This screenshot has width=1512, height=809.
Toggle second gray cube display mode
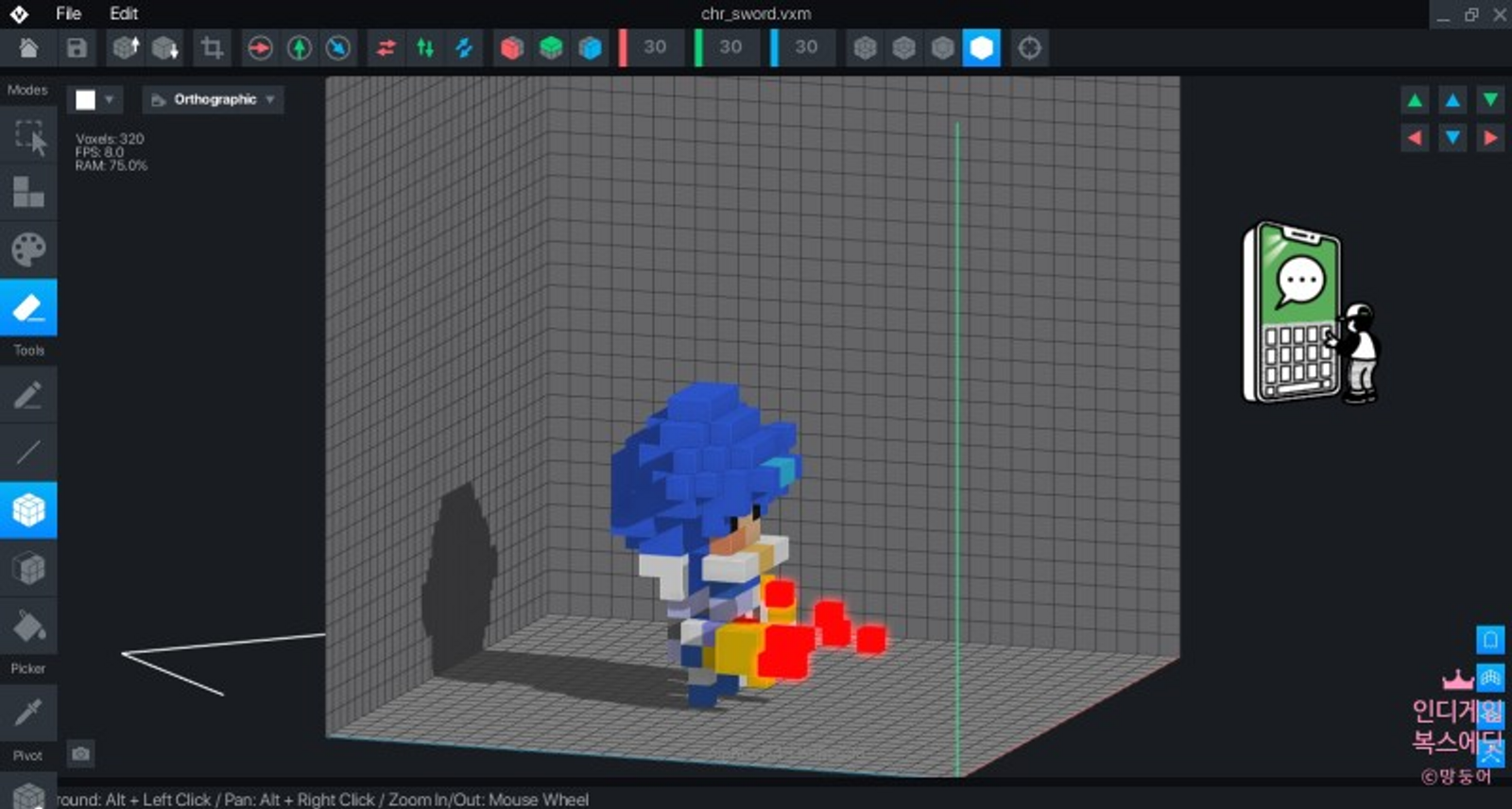pyautogui.click(x=904, y=48)
